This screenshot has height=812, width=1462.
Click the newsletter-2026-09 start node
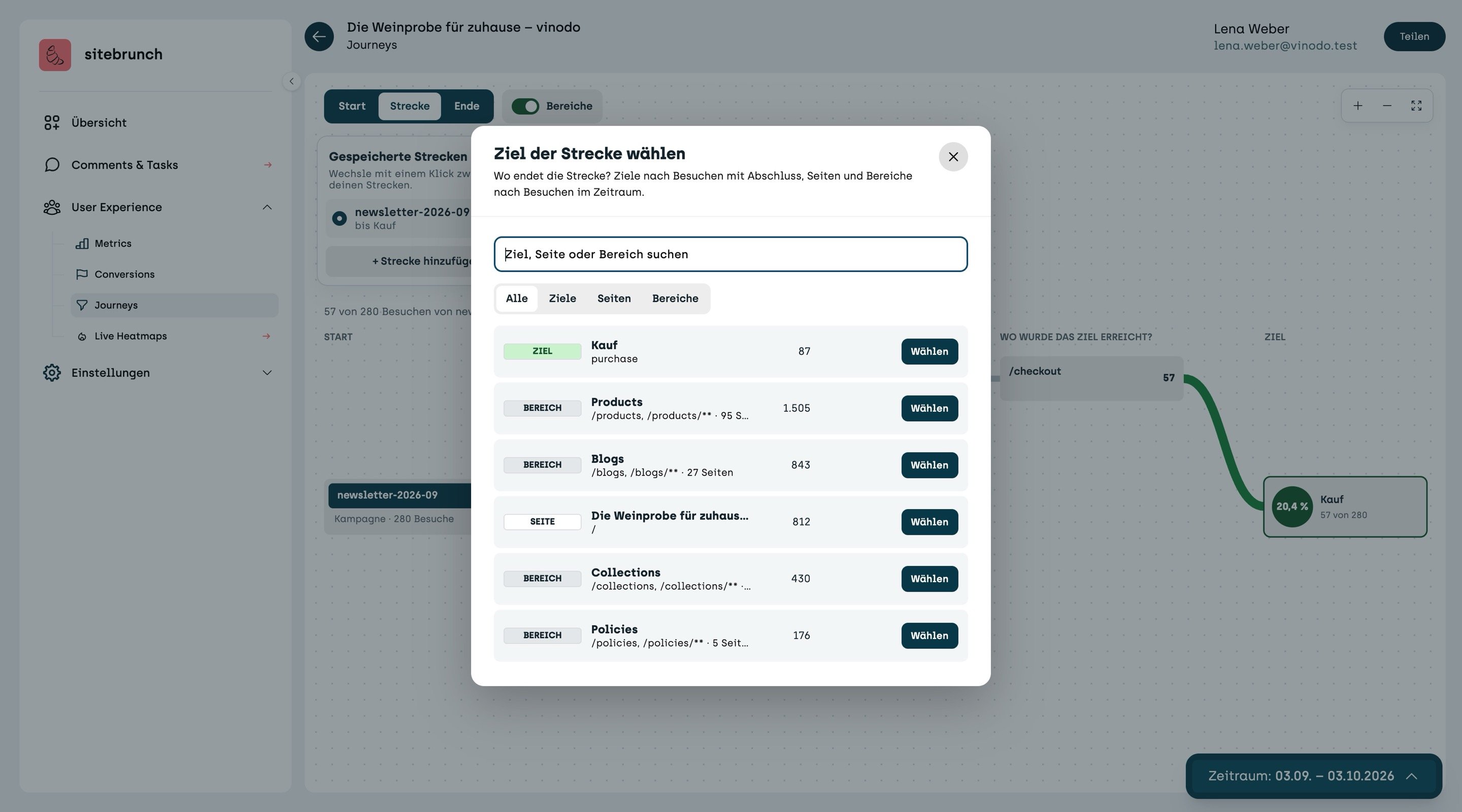tap(398, 507)
